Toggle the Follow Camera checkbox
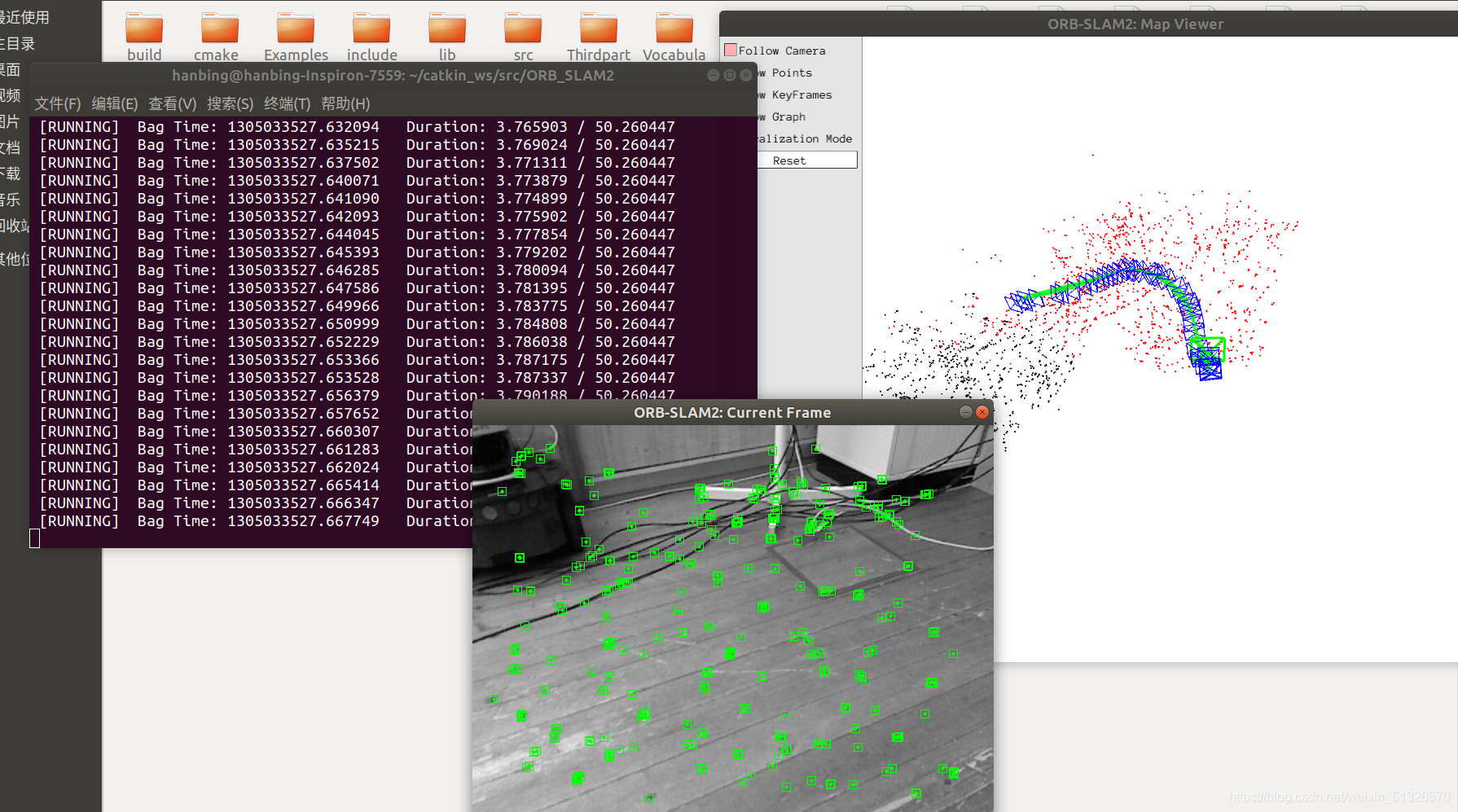The height and width of the screenshot is (812, 1458). (x=731, y=50)
